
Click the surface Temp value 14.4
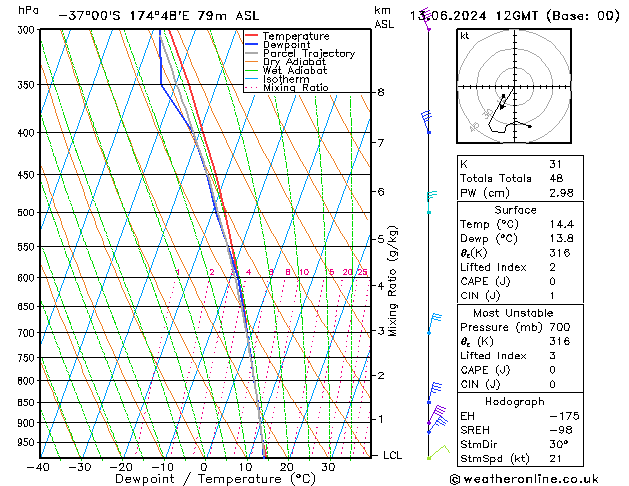point(562,224)
